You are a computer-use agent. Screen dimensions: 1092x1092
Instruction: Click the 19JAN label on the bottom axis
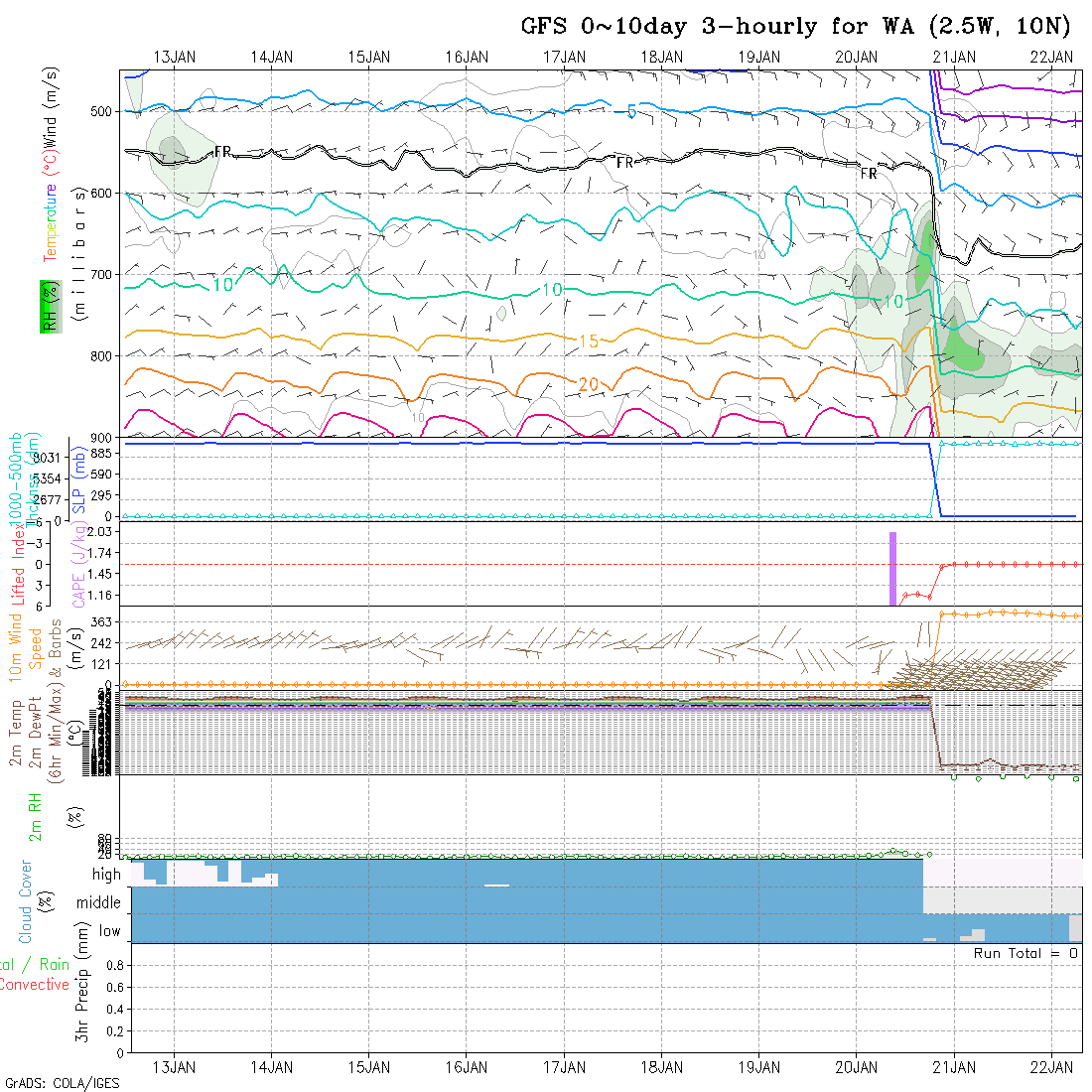coord(759,1066)
